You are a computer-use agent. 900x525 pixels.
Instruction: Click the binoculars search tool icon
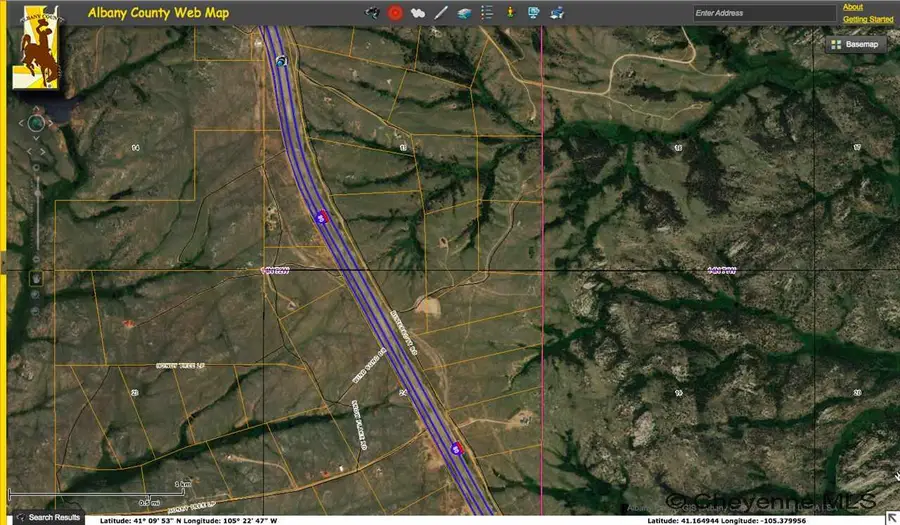[373, 13]
